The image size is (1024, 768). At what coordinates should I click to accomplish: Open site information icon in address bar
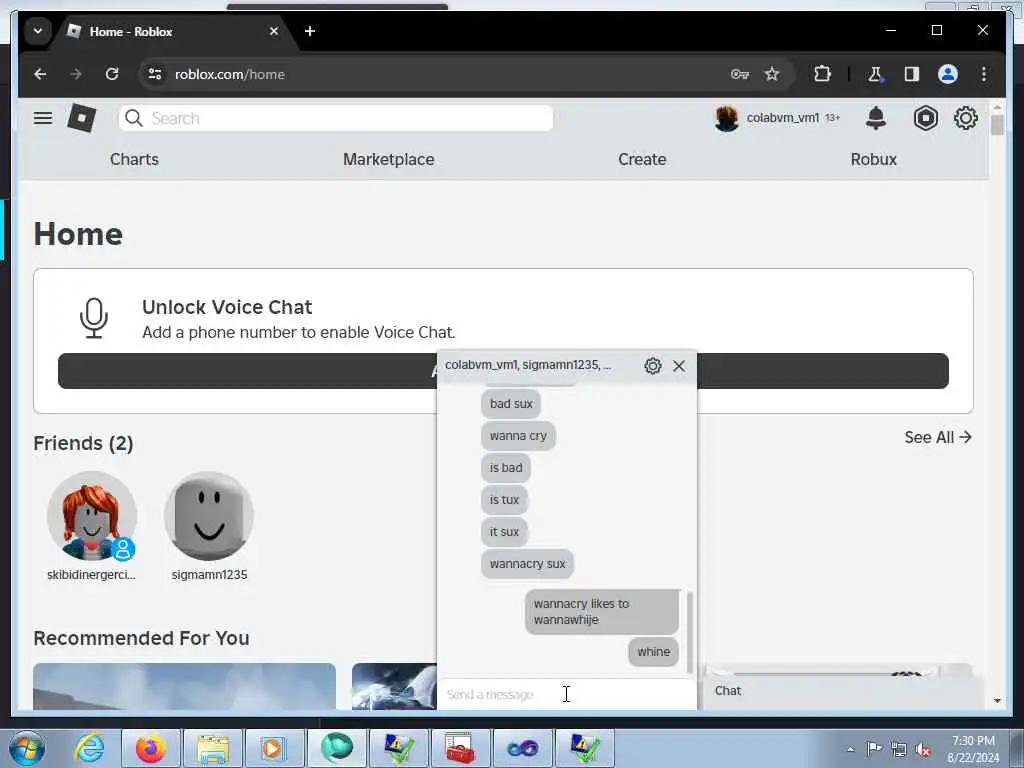(155, 74)
